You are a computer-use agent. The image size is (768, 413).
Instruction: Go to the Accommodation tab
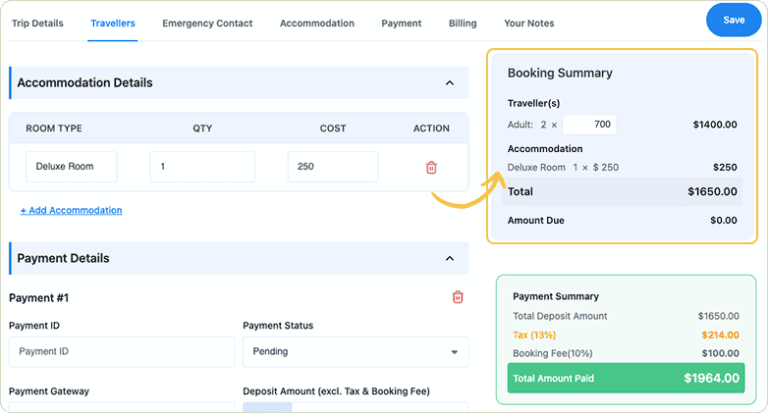click(316, 23)
